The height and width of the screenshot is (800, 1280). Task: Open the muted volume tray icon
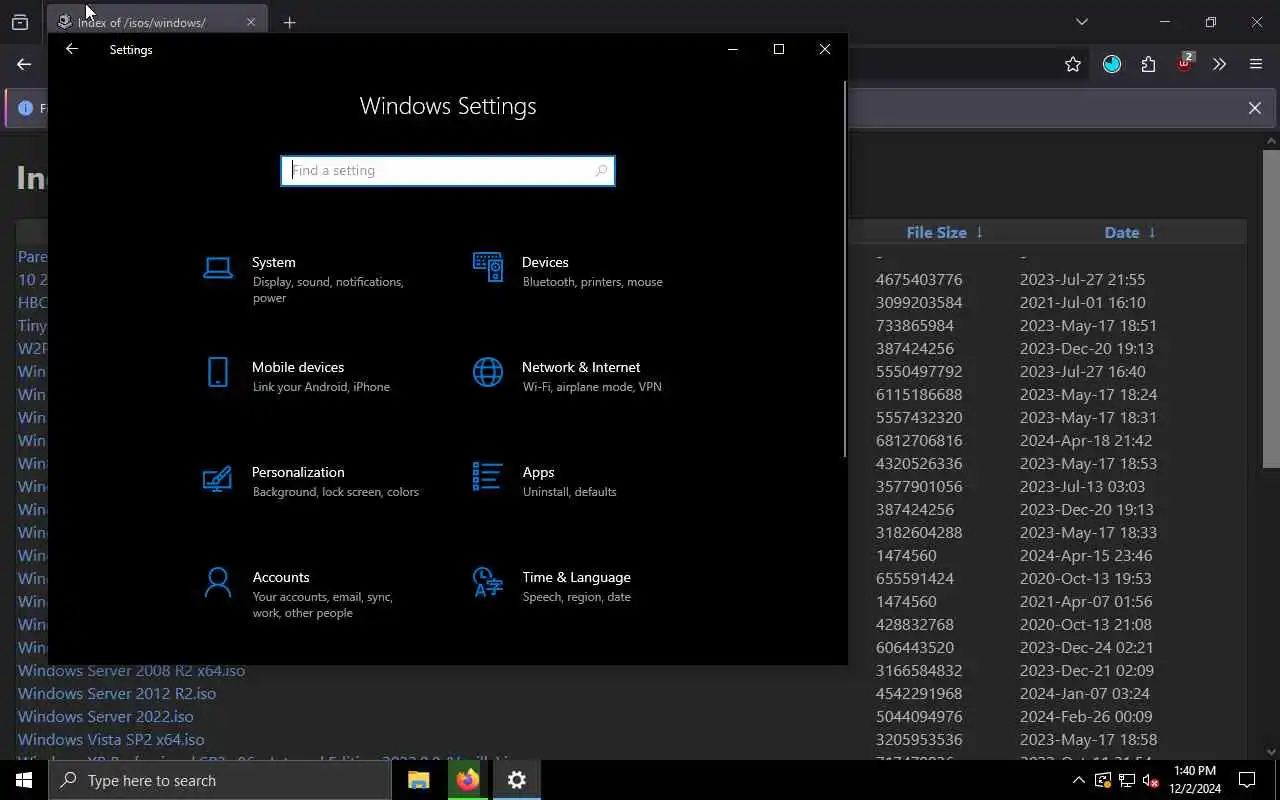1150,780
